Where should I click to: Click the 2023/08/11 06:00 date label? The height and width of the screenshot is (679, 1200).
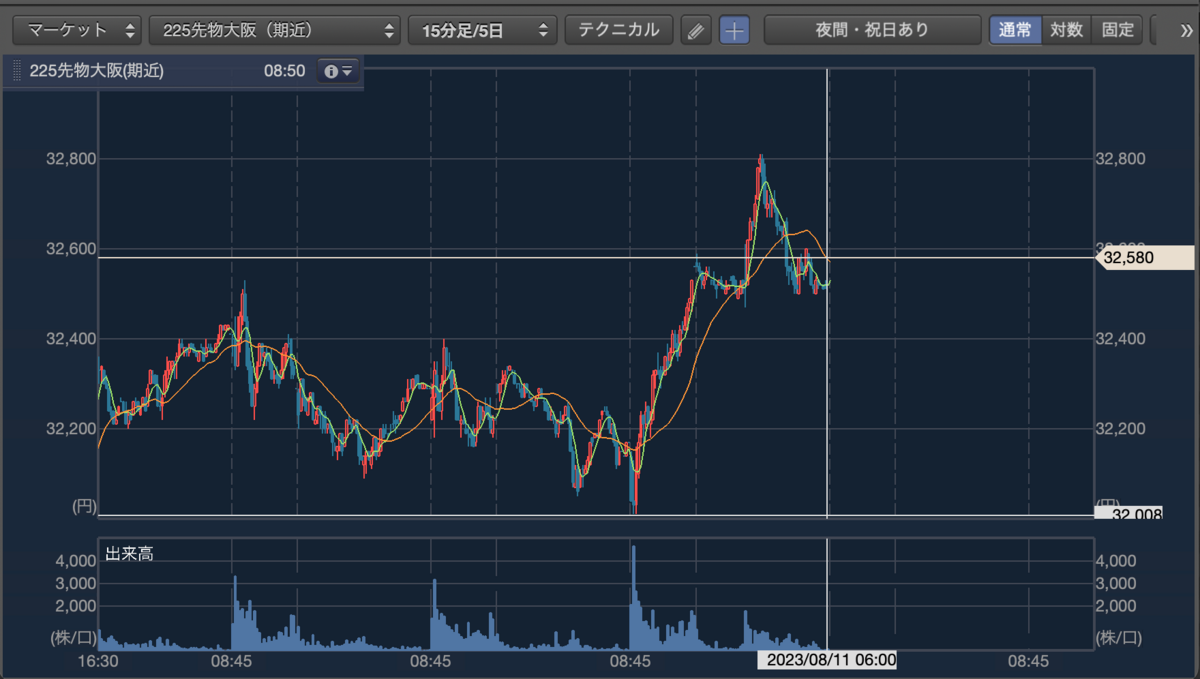(x=825, y=660)
